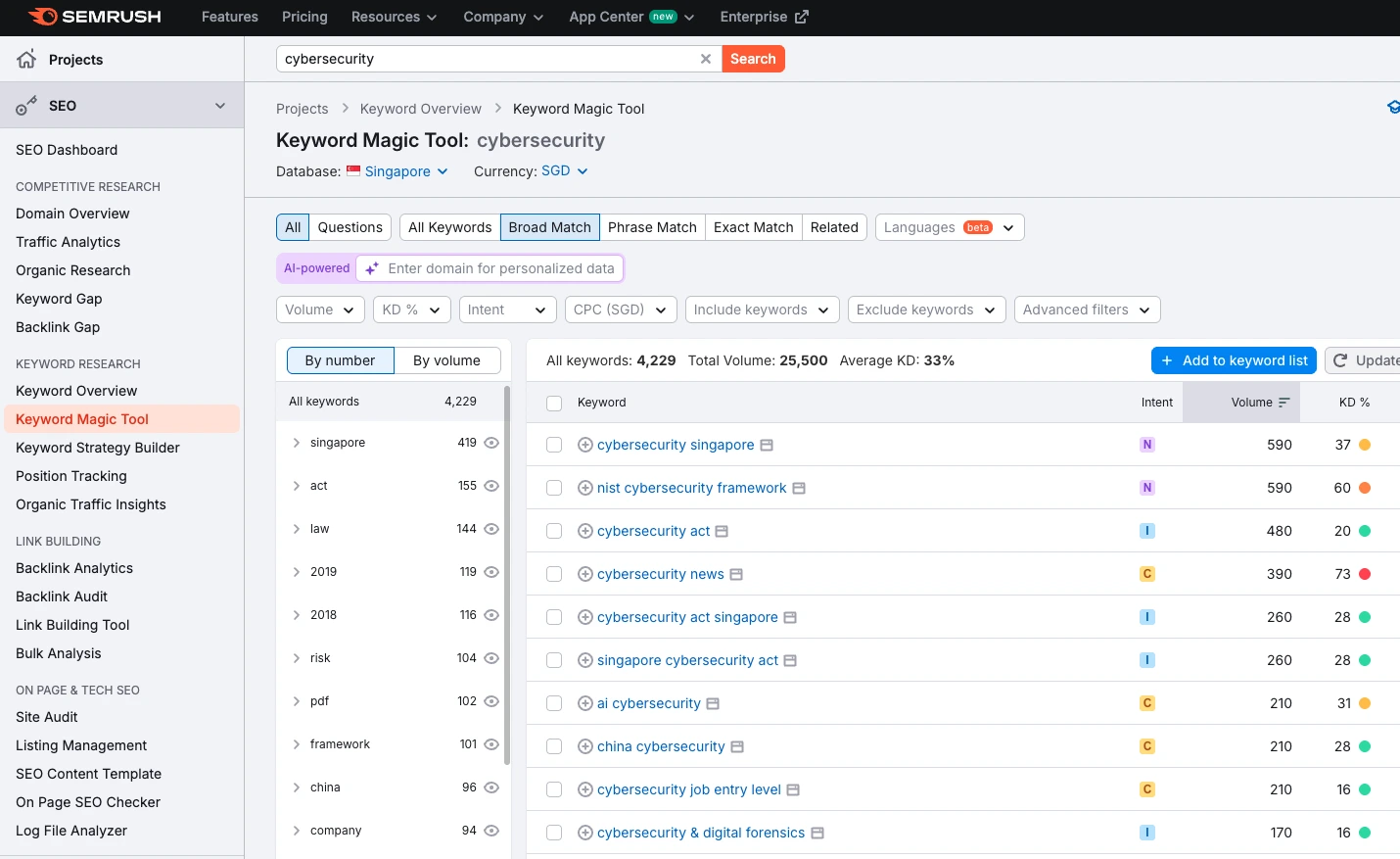Switch to Questions tab
Image resolution: width=1400 pixels, height=859 pixels.
coord(350,227)
